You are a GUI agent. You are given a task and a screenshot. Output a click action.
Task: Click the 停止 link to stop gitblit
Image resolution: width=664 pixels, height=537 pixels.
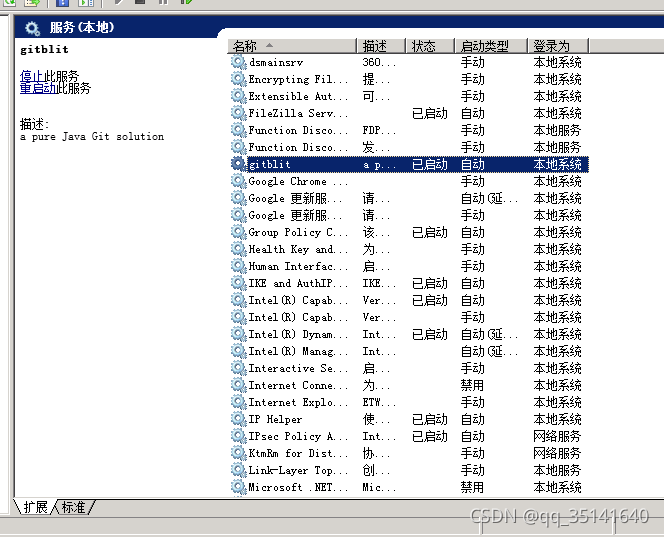point(32,76)
